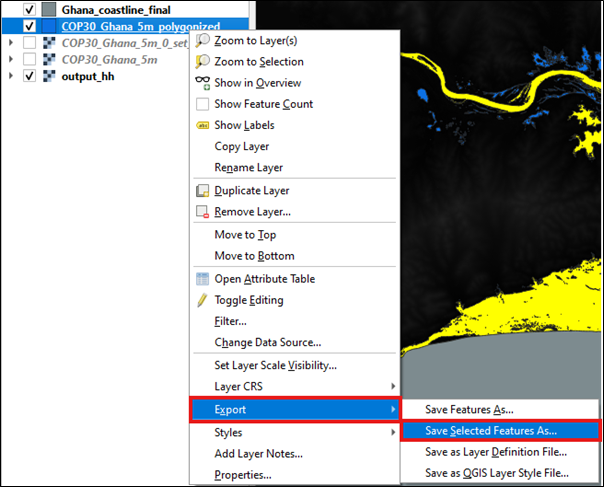604x487 pixels.
Task: Click the Zoom to Selection magnifier icon
Action: (x=202, y=61)
